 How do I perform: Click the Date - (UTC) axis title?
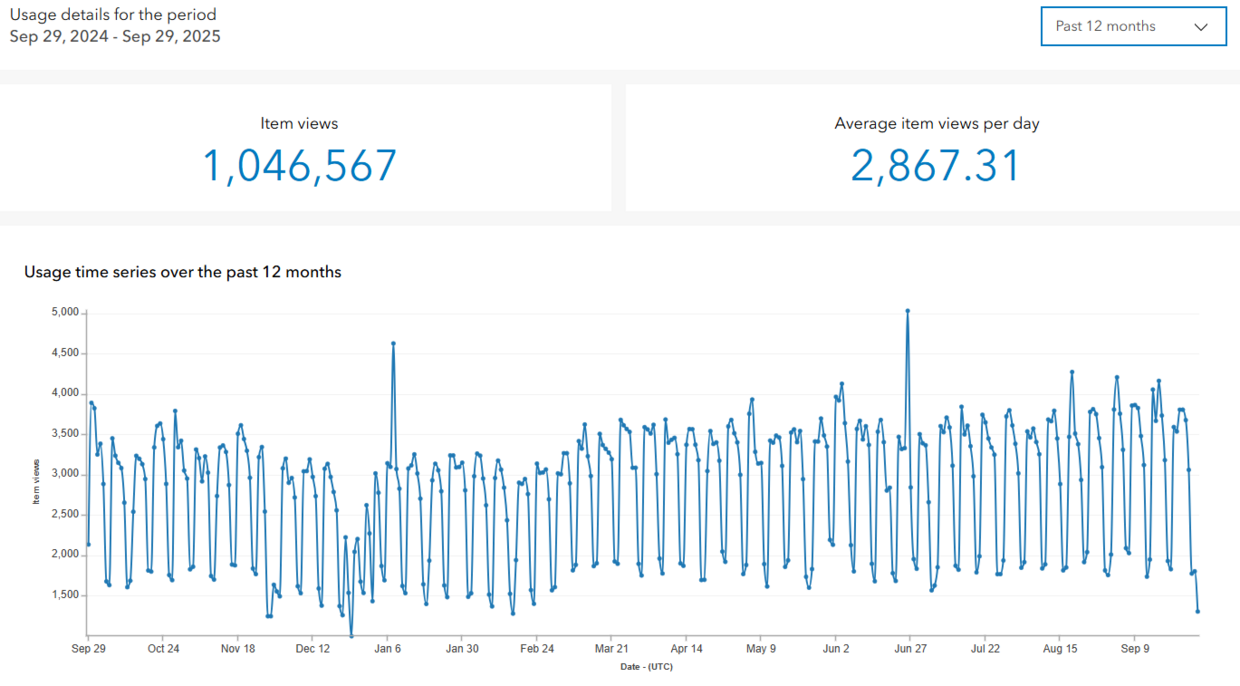pos(646,666)
